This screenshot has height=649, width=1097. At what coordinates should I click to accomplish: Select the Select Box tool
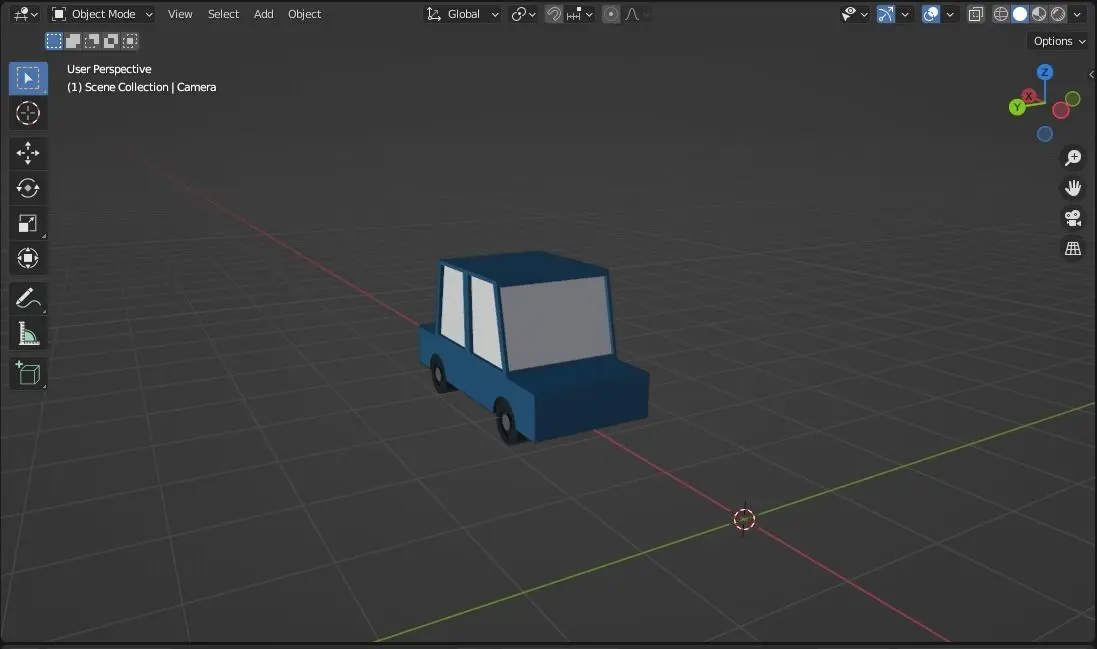(x=28, y=78)
